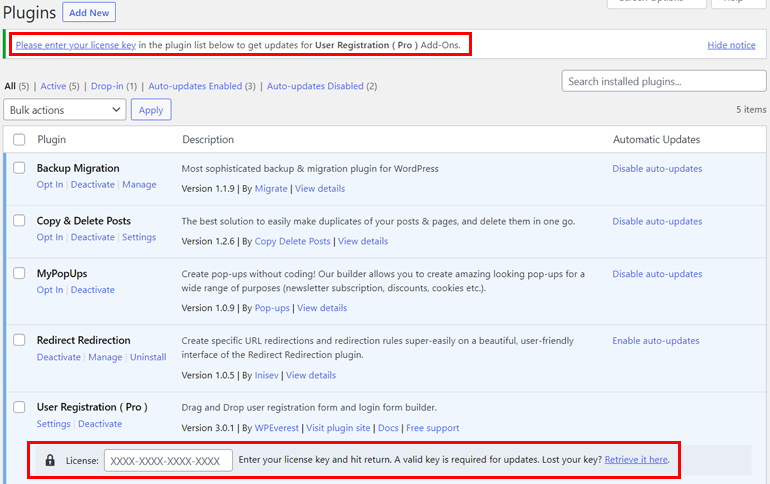Enable auto-updates for Redirect Redirection

[656, 341]
